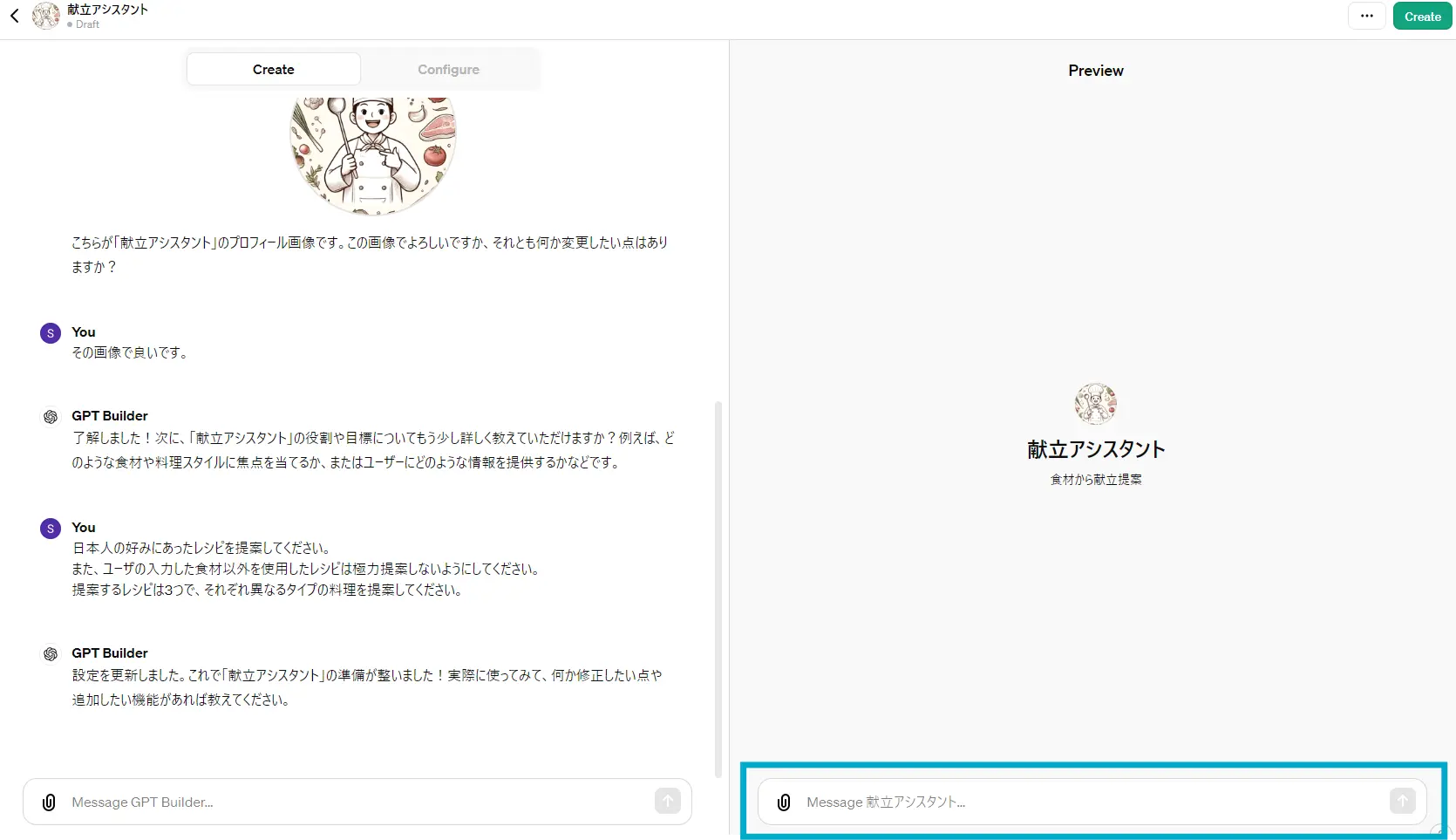Viewport: 1456px width, 840px height.
Task: Click the back arrow to leave the builder
Action: 14,16
